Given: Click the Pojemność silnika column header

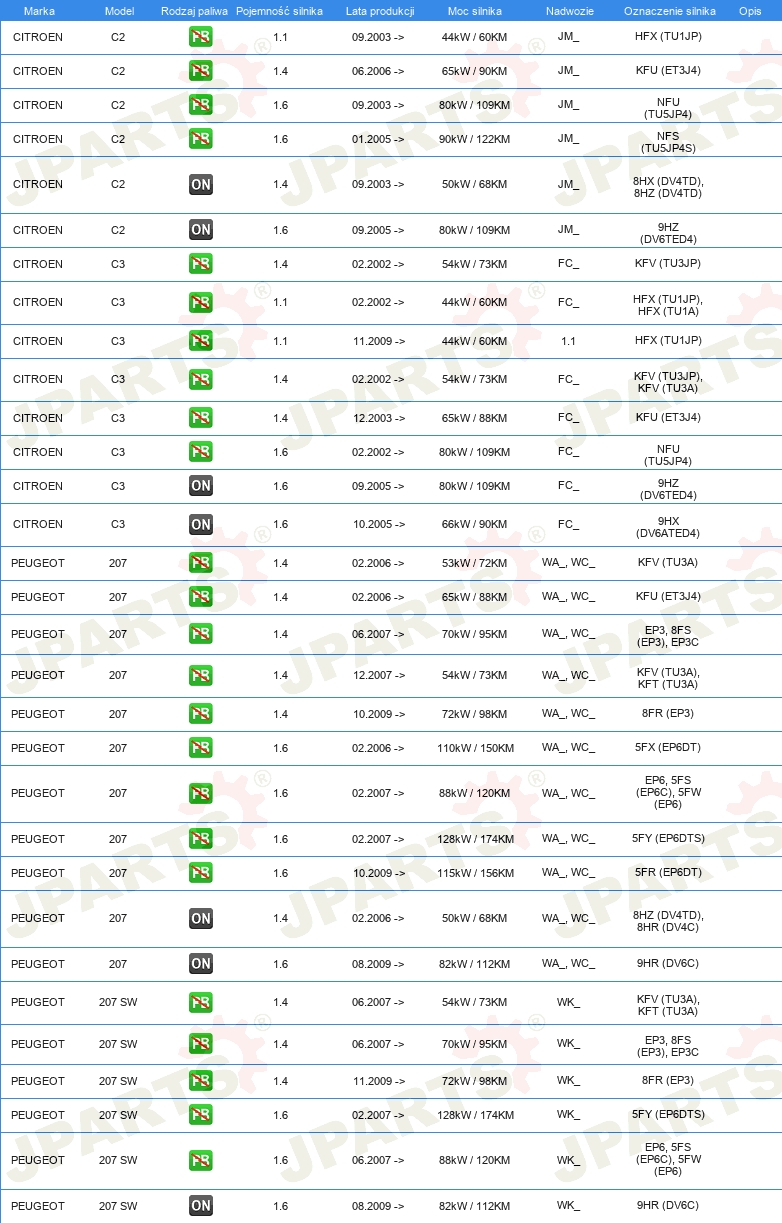Looking at the screenshot, I should [279, 11].
